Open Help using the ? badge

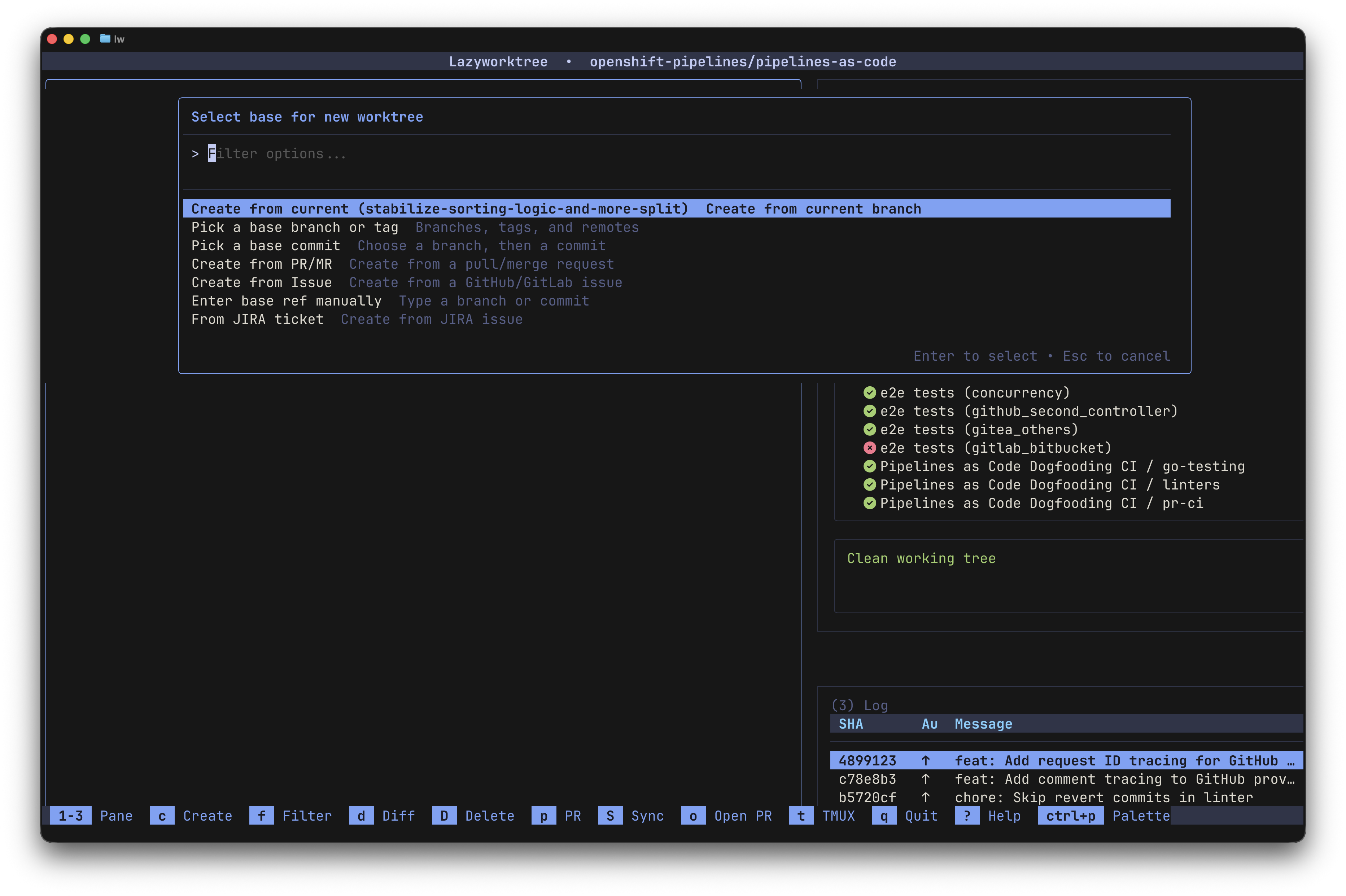pyautogui.click(x=967, y=816)
